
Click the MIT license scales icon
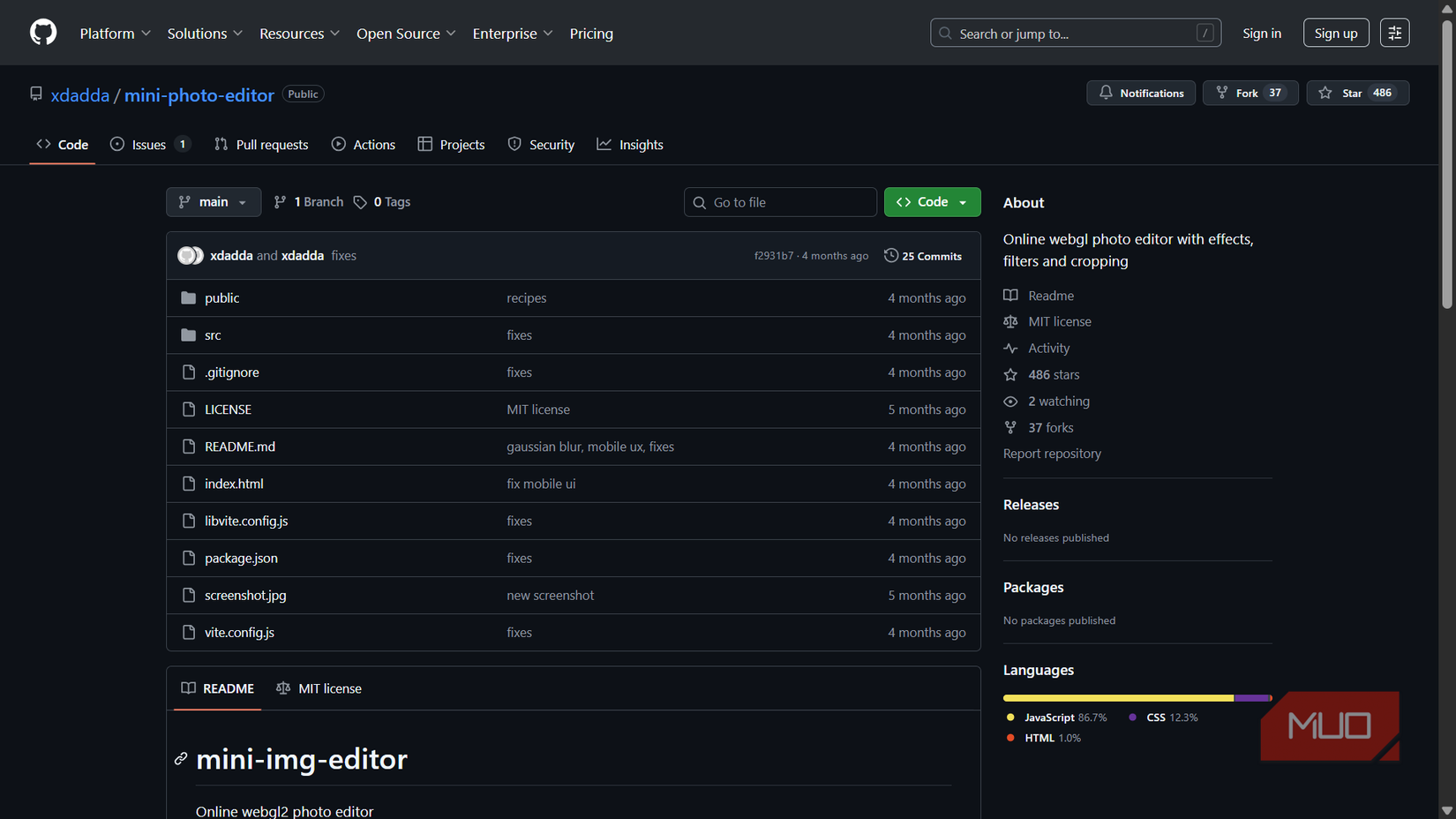pyautogui.click(x=1009, y=321)
